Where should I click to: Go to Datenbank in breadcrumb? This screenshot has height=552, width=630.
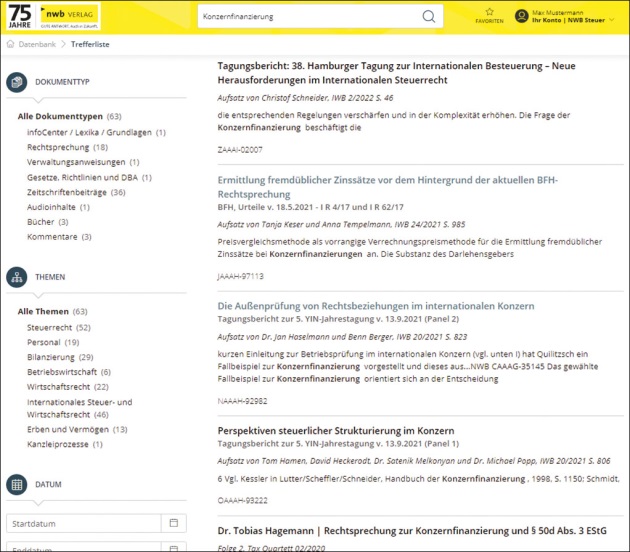click(x=38, y=44)
